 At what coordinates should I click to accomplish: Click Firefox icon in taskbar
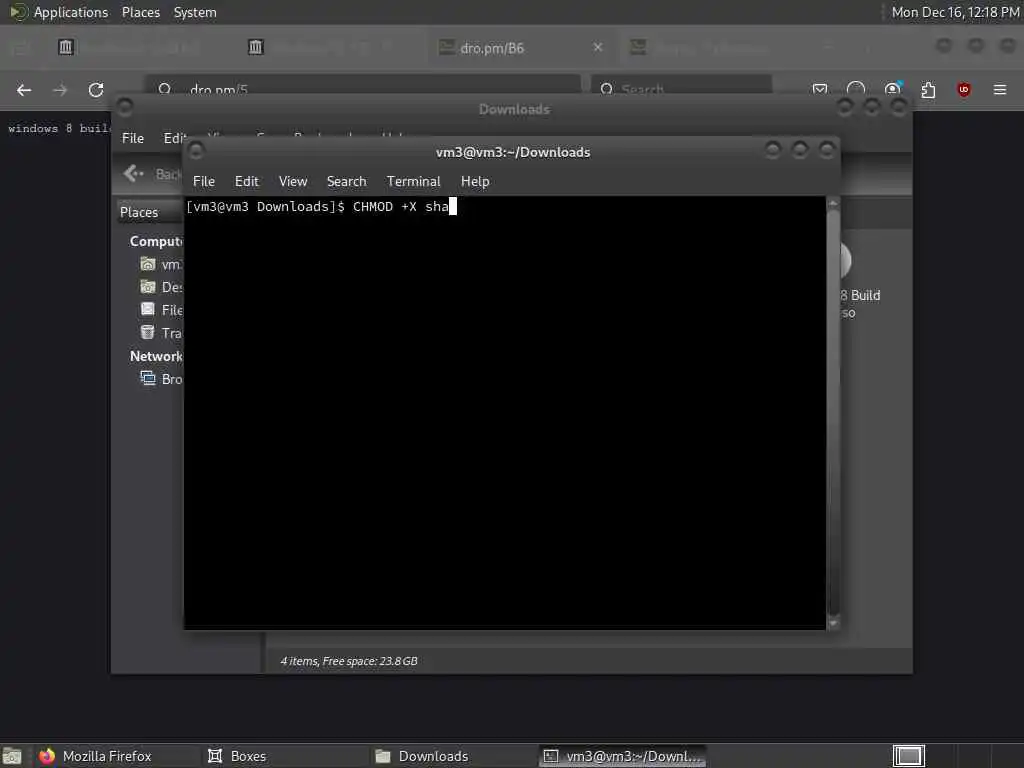pyautogui.click(x=47, y=756)
